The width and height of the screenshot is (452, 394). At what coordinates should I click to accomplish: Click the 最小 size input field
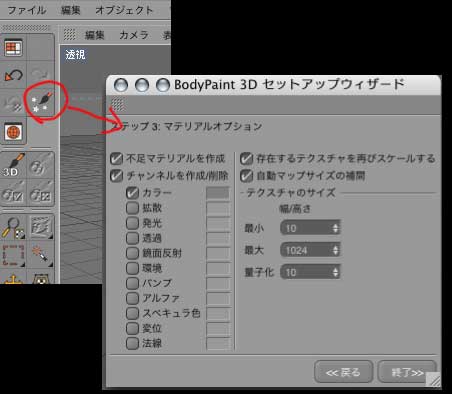310,228
